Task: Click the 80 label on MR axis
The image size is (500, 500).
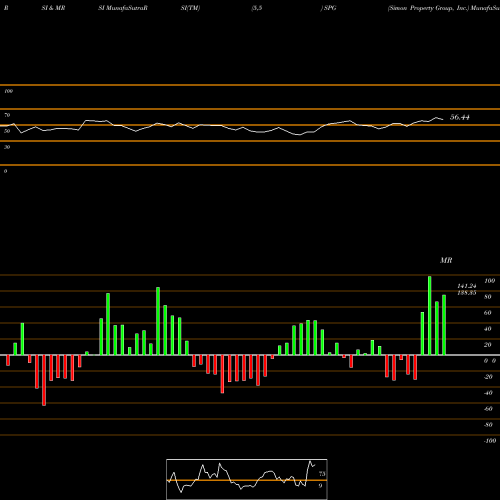Action: tap(488, 297)
